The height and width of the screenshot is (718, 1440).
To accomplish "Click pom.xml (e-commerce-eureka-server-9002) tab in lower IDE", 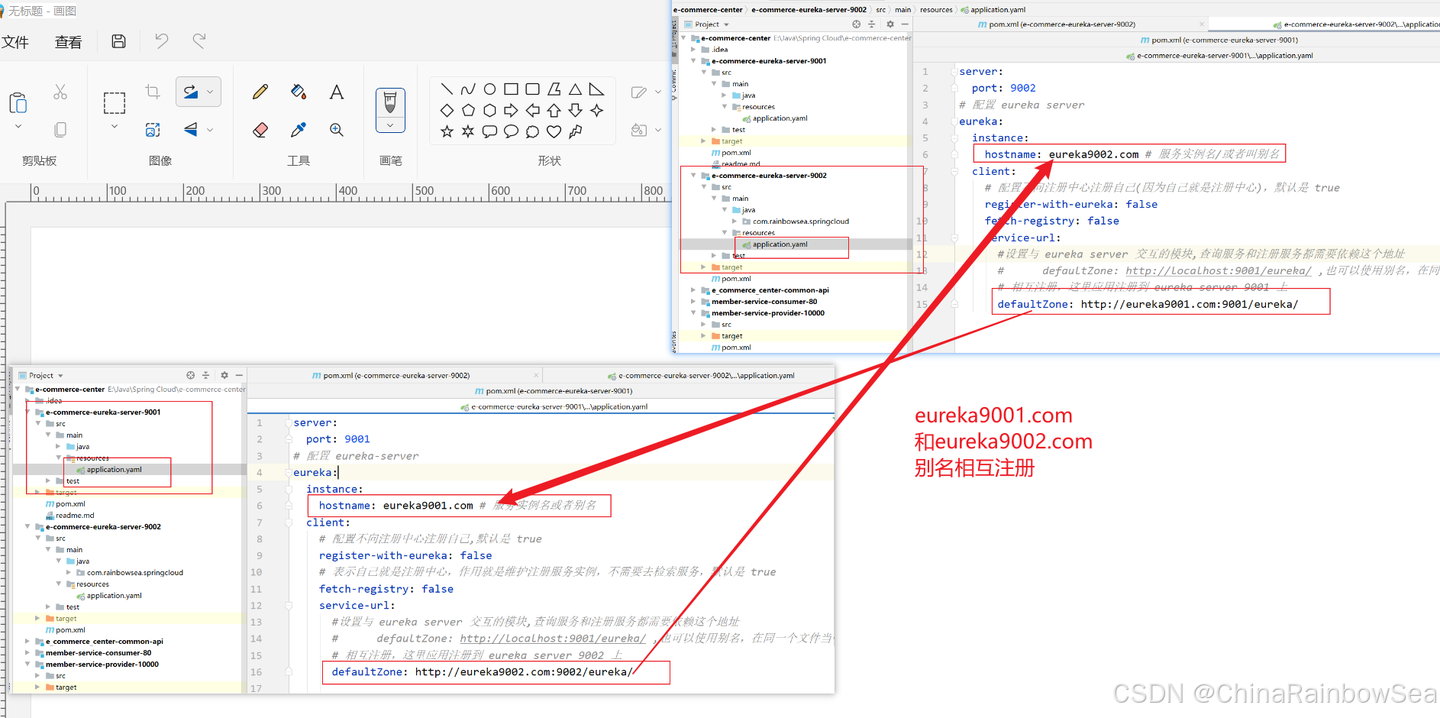I will 390,375.
